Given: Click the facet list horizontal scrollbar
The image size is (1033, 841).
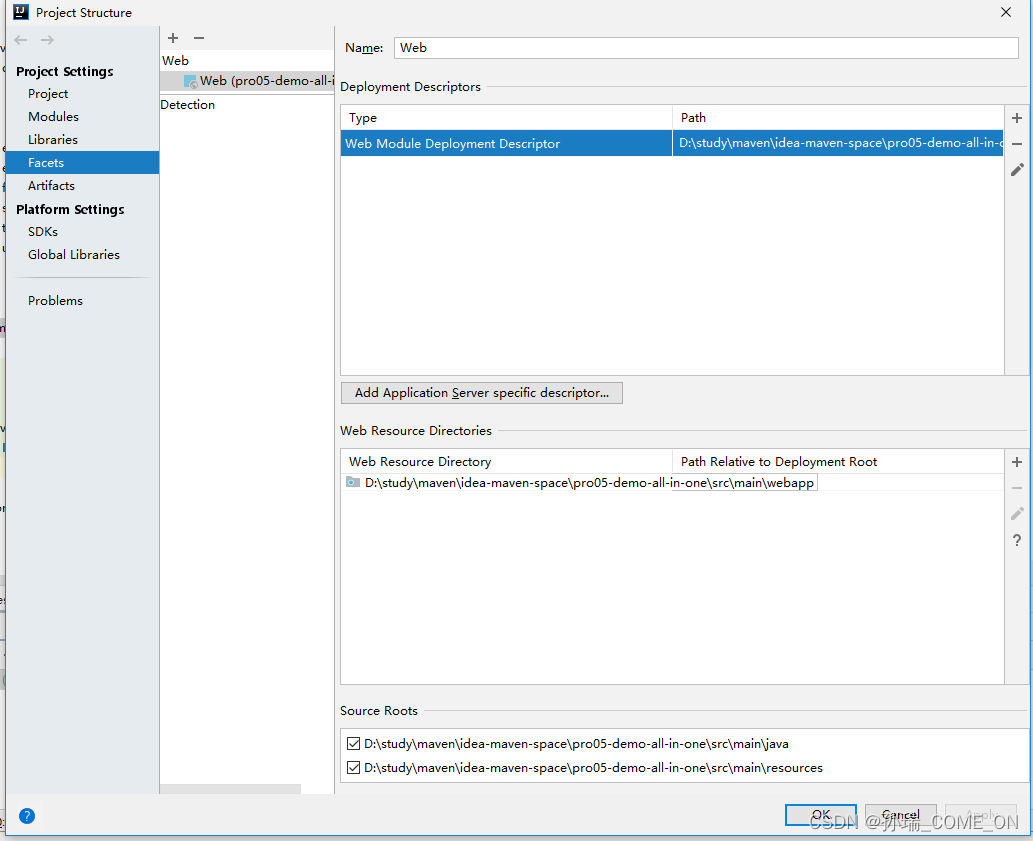Looking at the screenshot, I should click(x=230, y=789).
